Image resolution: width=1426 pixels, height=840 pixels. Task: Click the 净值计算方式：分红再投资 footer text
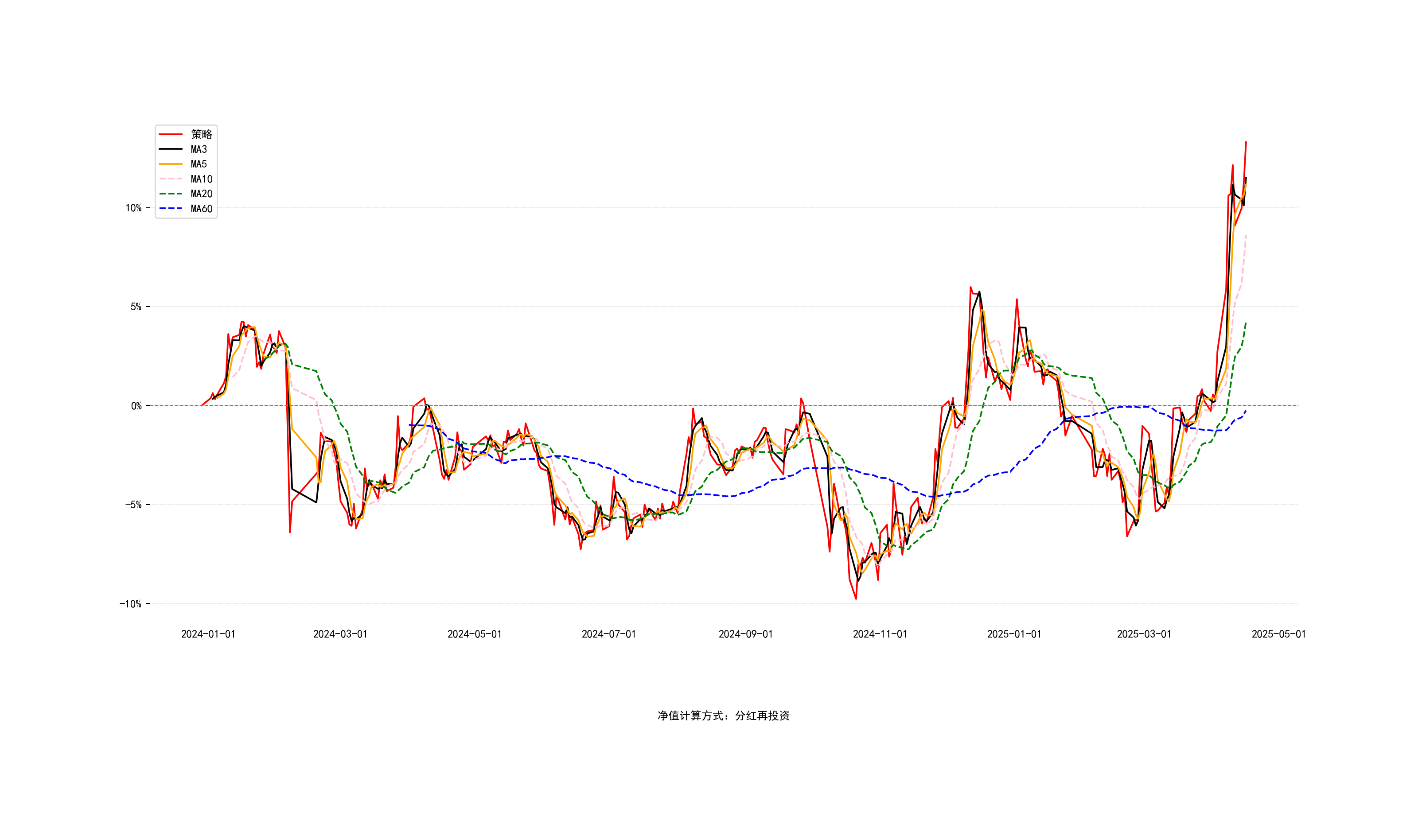[724, 716]
